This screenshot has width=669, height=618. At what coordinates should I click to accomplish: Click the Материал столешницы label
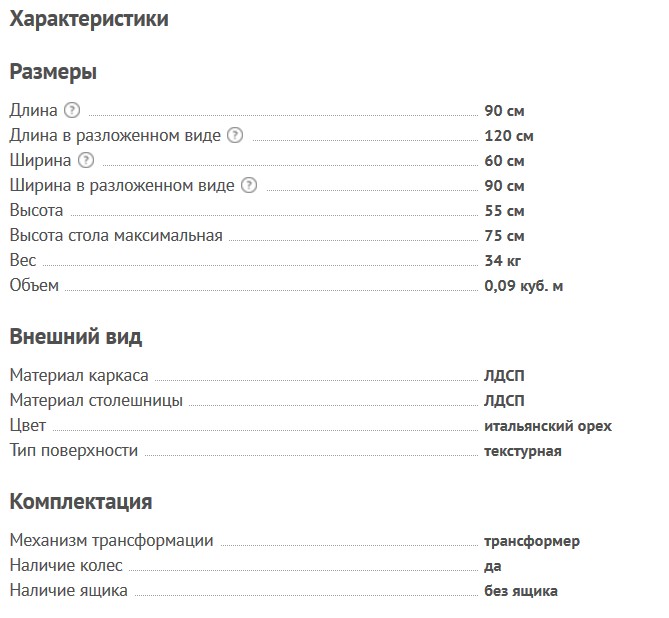[x=96, y=401]
